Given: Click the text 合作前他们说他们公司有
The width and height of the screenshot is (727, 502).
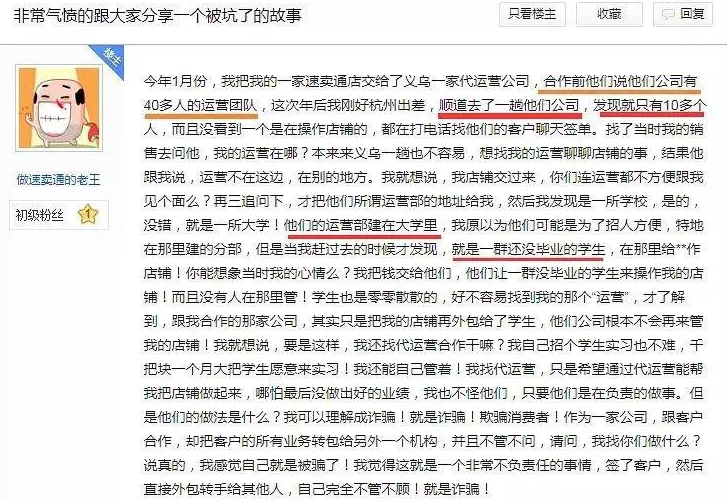Looking at the screenshot, I should [620, 81].
